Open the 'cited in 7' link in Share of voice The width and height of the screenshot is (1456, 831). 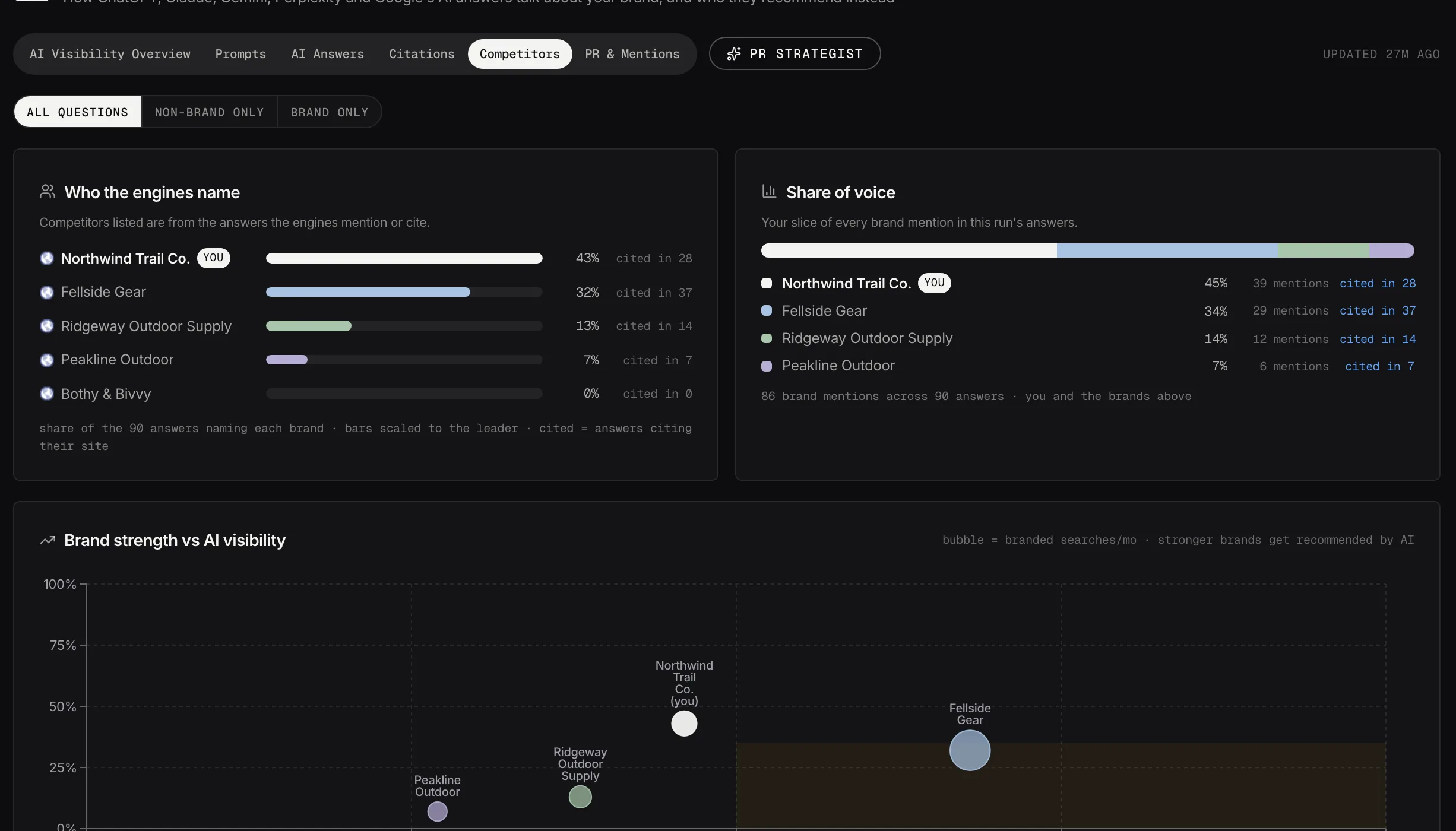click(1379, 366)
